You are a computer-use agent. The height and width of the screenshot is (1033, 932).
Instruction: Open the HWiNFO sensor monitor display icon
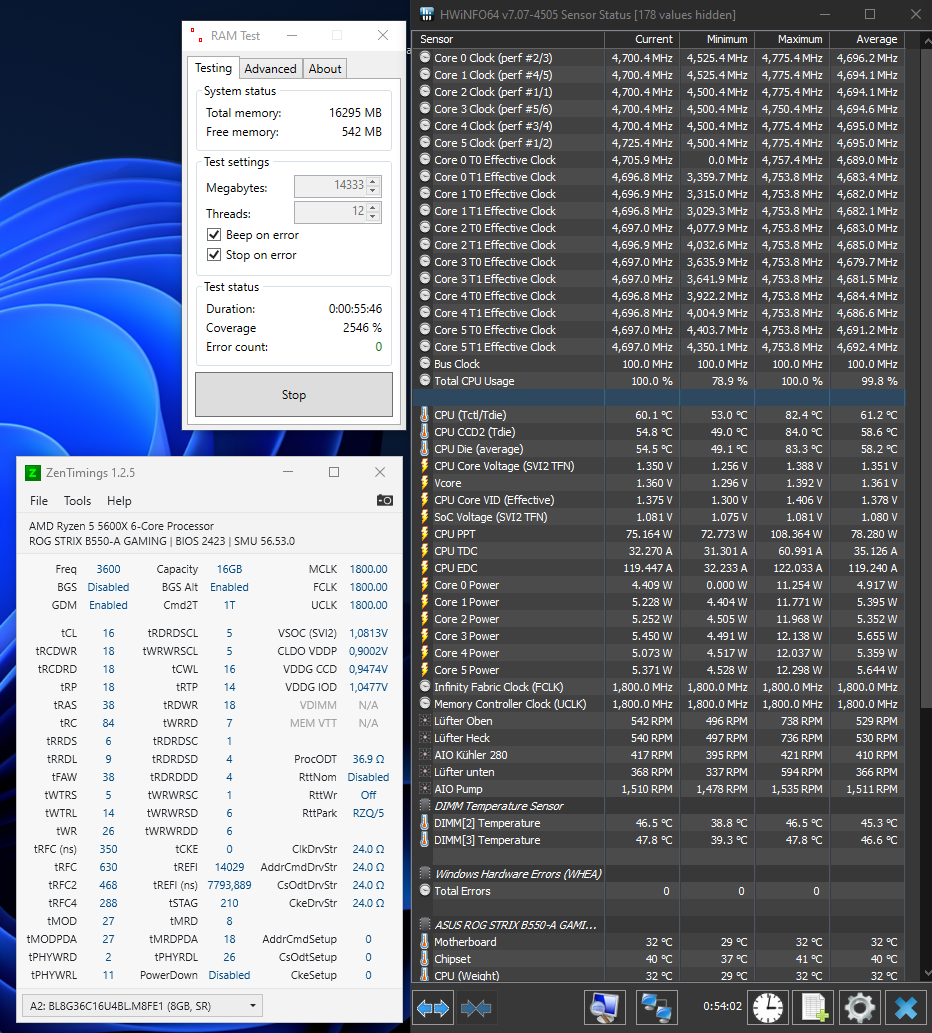(604, 1008)
